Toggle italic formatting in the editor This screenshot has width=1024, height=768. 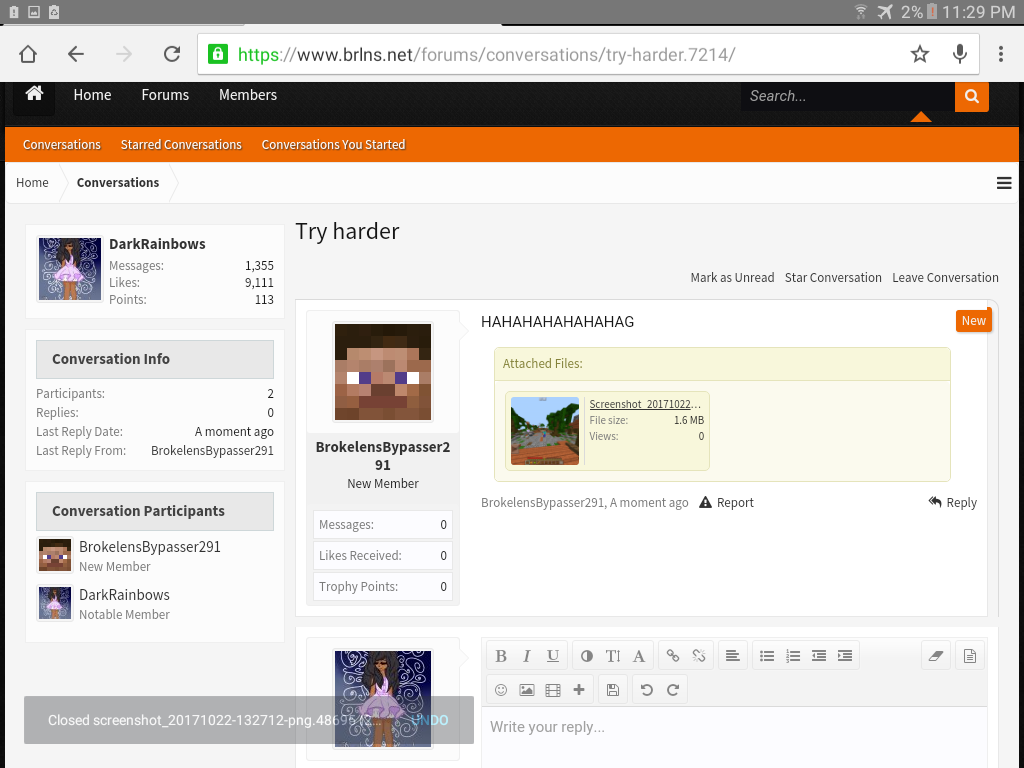click(526, 656)
